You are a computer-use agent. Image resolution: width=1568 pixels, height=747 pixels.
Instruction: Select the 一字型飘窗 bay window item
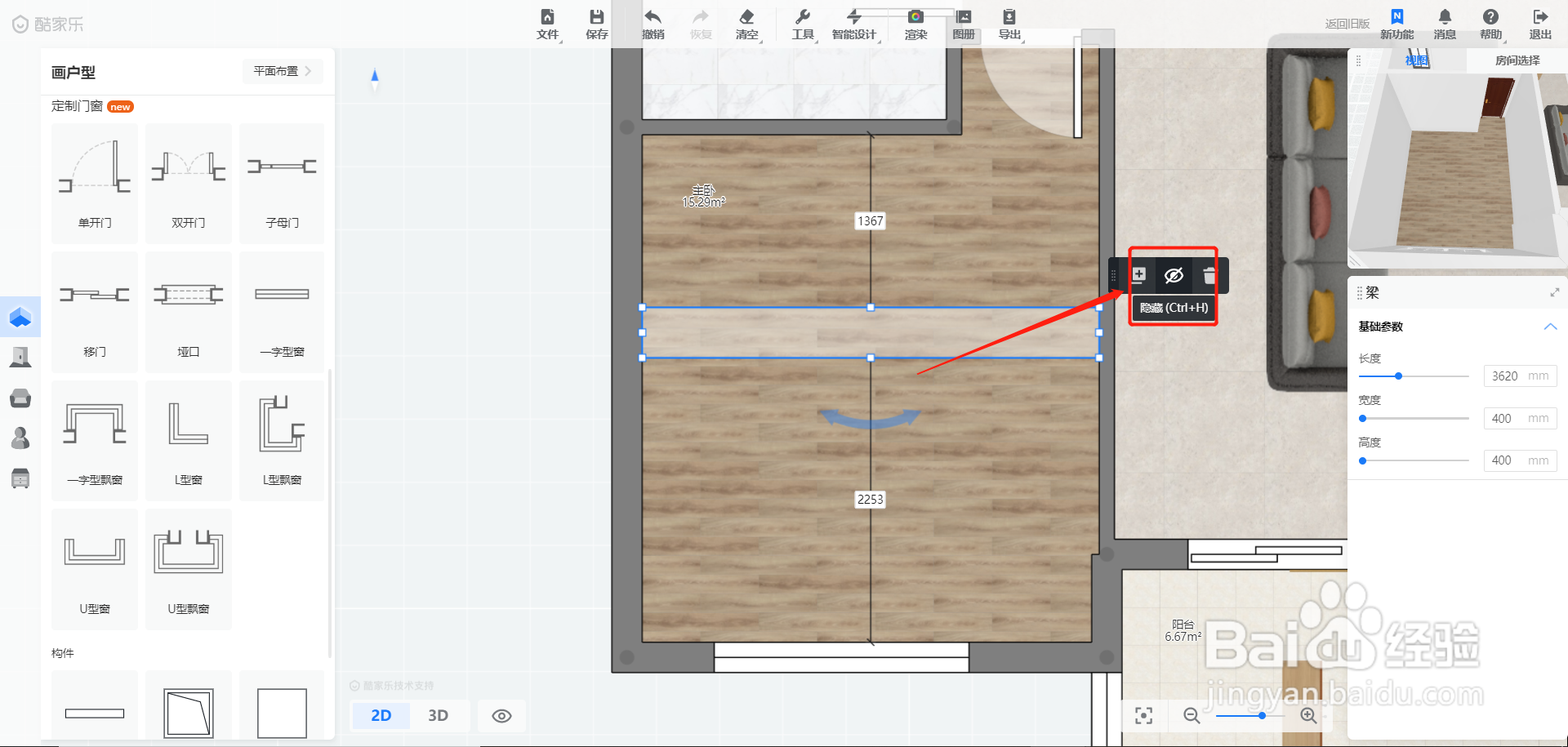(95, 440)
